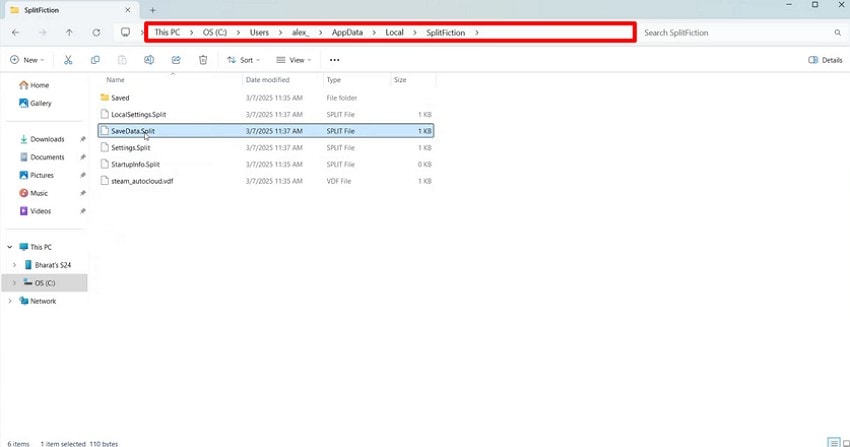The width and height of the screenshot is (850, 447).
Task: Open Documents quick access folder
Action: (x=42, y=157)
